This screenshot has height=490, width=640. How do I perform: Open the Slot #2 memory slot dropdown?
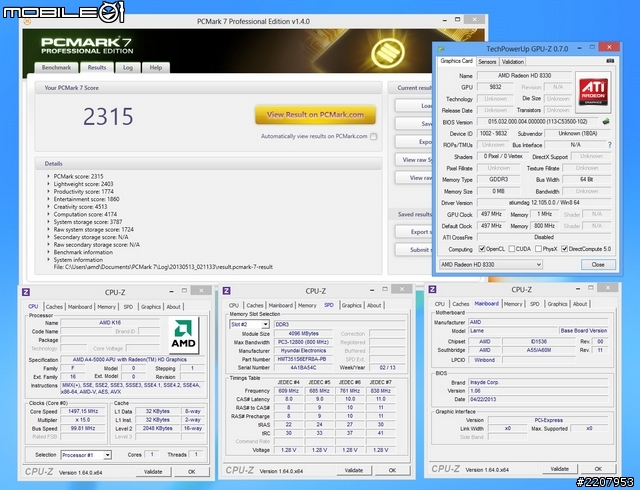(249, 324)
